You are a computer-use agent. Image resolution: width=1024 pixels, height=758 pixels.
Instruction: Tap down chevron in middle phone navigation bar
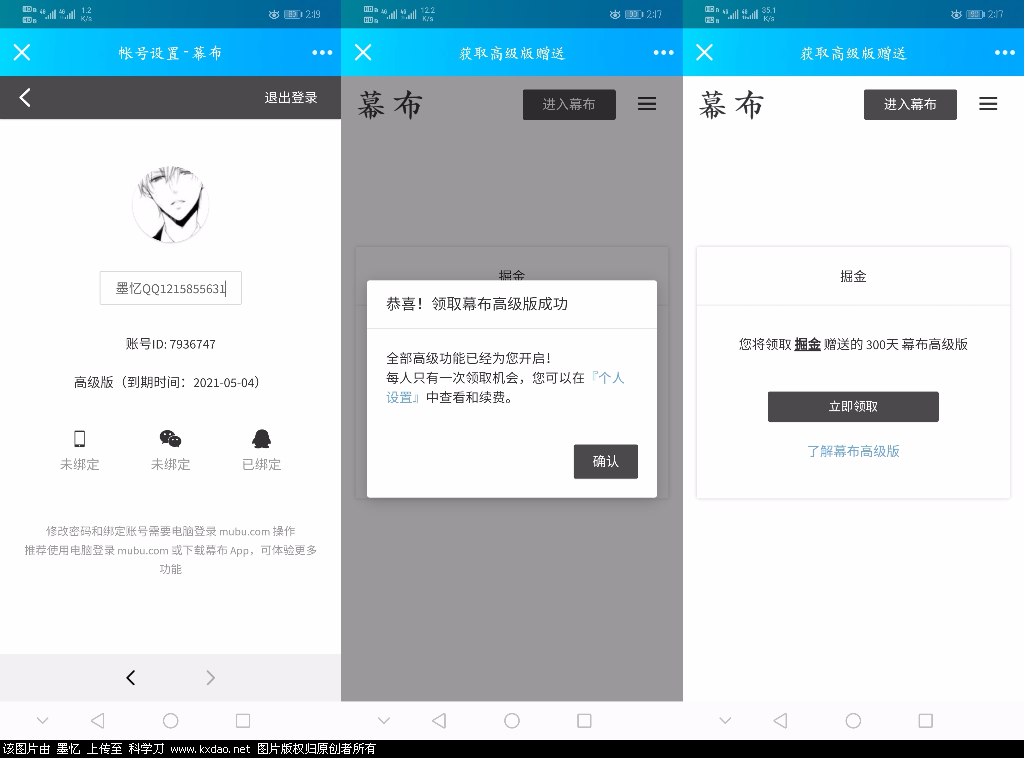pos(384,721)
